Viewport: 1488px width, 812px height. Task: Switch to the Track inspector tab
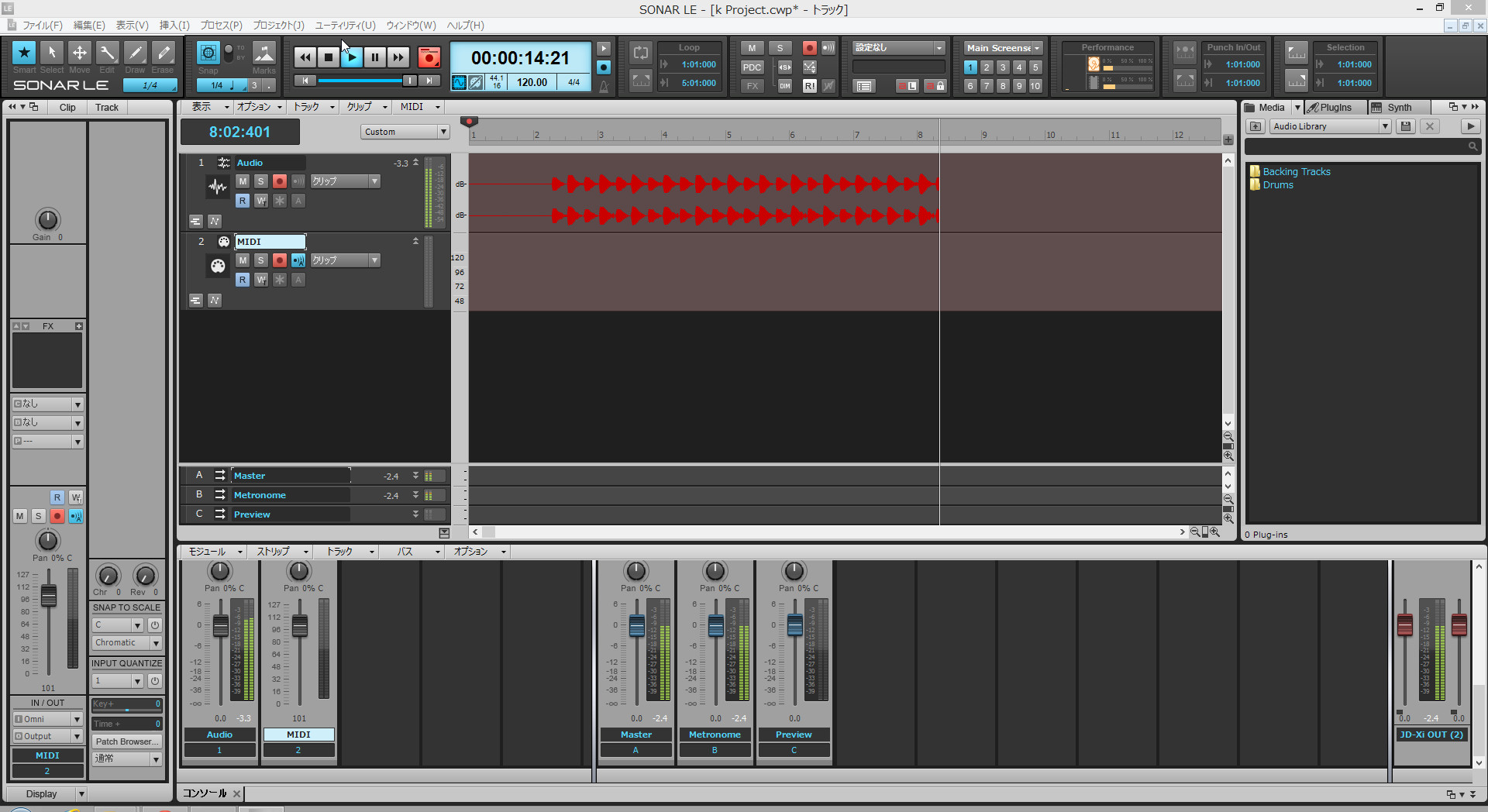click(x=107, y=108)
